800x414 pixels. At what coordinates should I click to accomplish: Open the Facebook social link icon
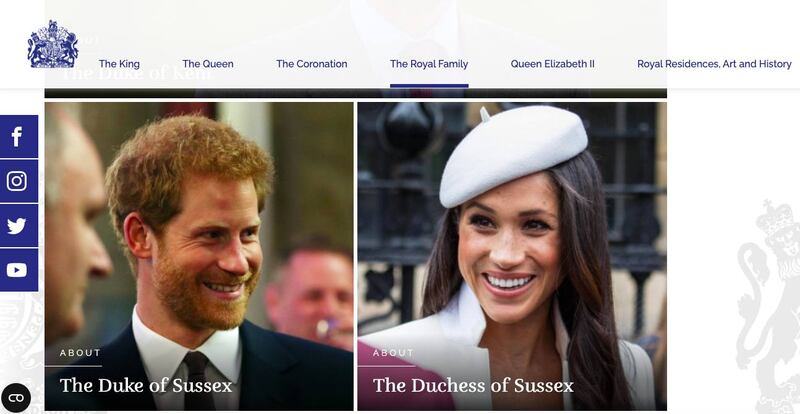pyautogui.click(x=18, y=136)
